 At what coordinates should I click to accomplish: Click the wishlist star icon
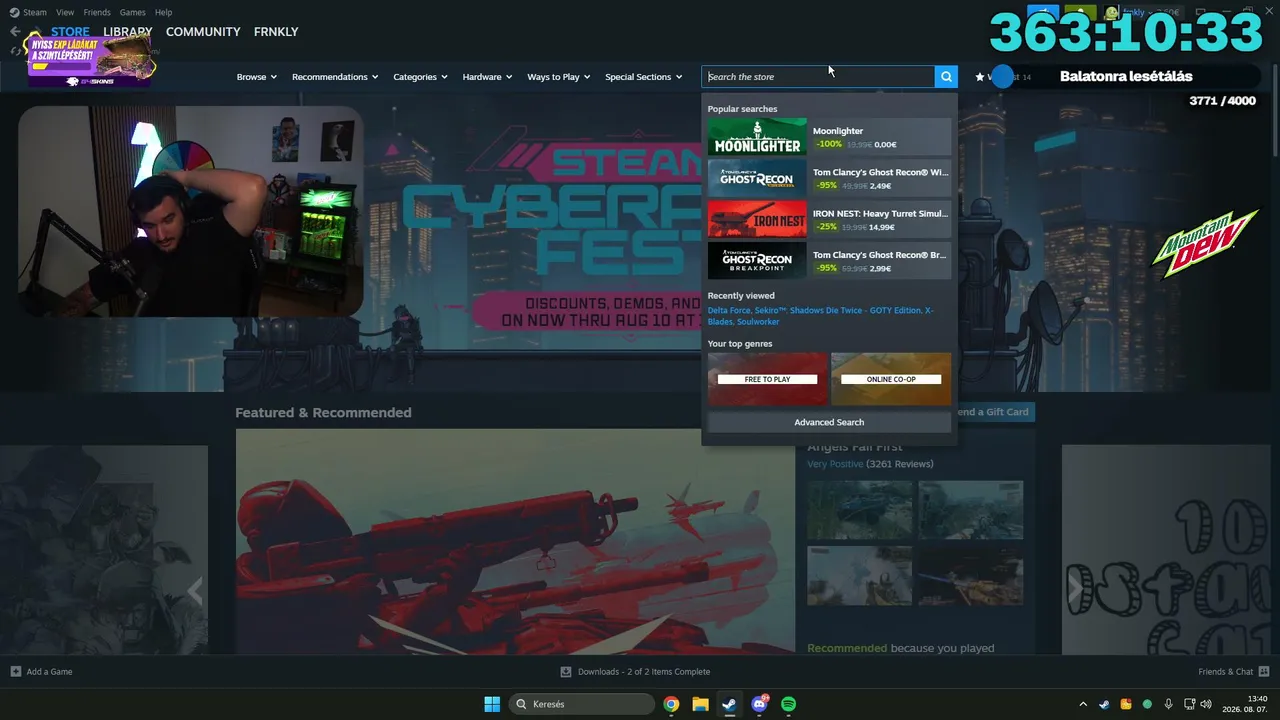980,77
